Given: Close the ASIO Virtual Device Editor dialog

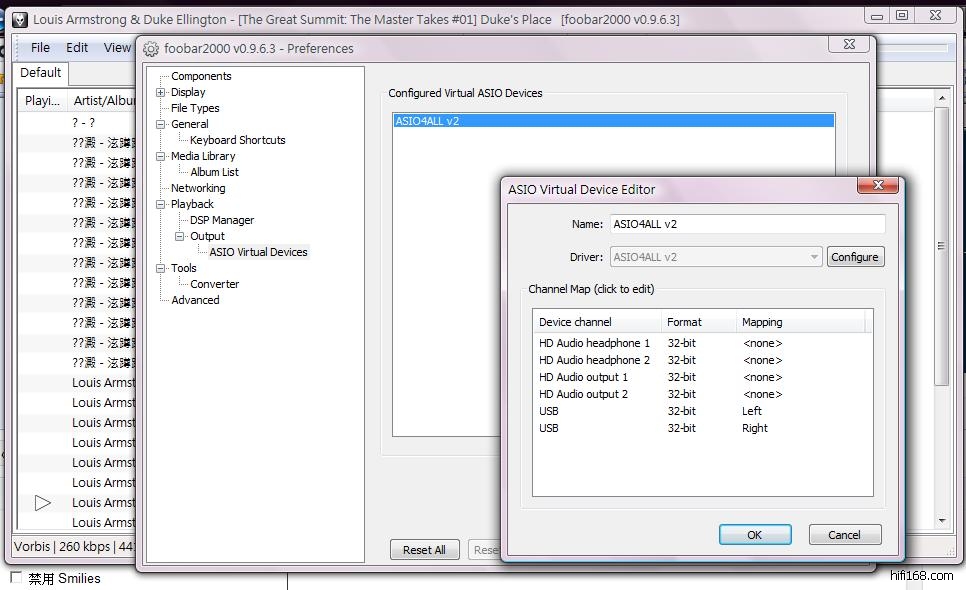Looking at the screenshot, I should (878, 186).
